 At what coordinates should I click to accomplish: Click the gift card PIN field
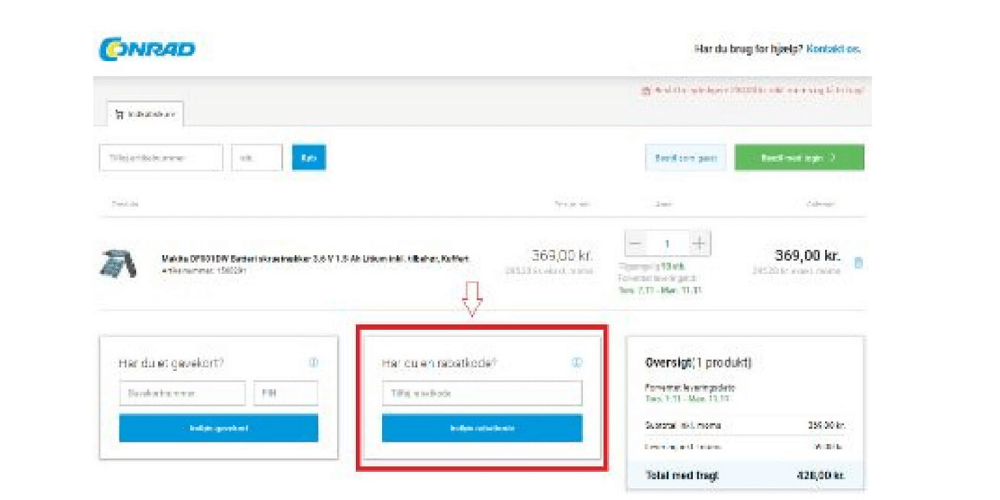click(285, 394)
